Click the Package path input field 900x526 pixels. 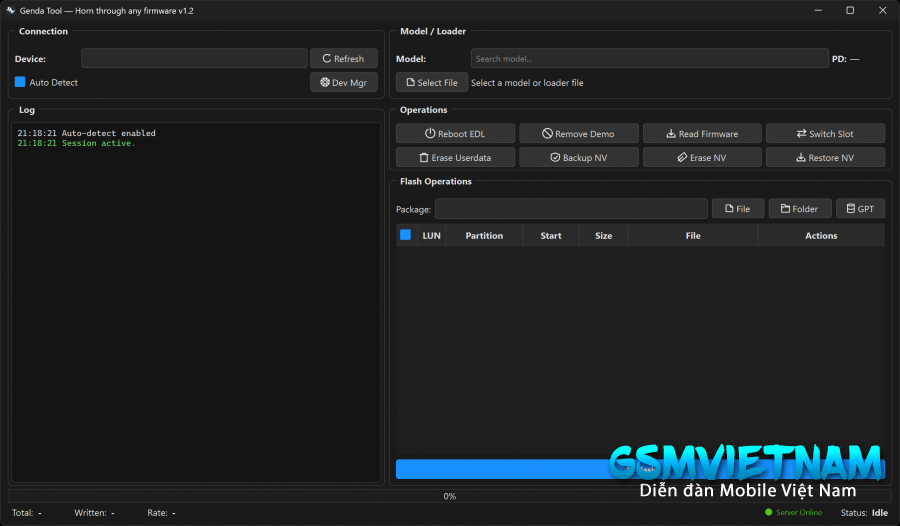(x=571, y=209)
